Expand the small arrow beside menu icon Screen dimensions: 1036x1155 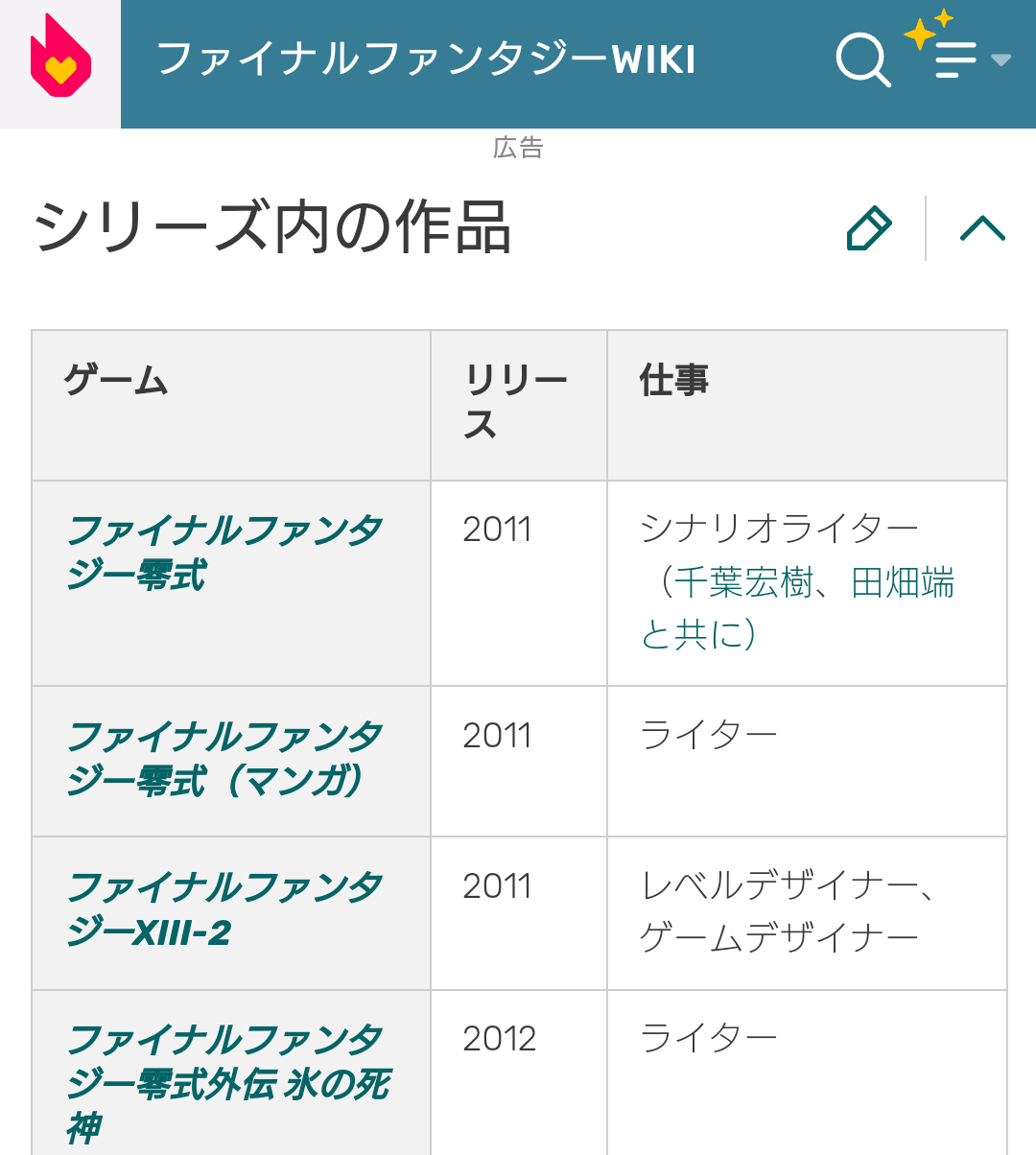pyautogui.click(x=1001, y=60)
